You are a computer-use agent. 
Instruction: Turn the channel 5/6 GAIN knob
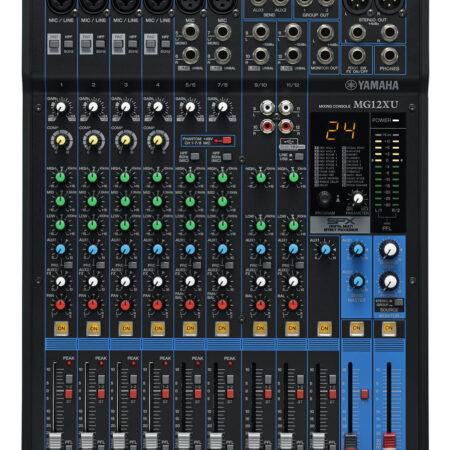tap(190, 107)
